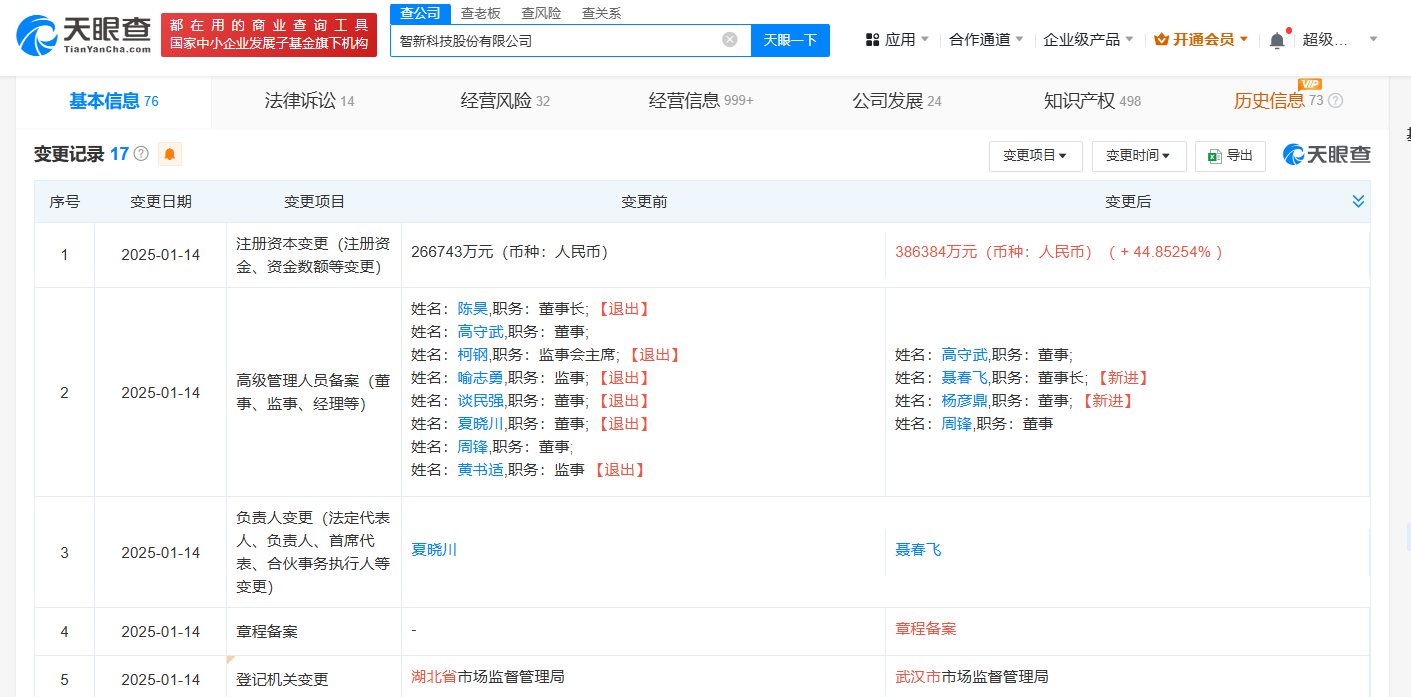The image size is (1411, 697).
Task: Click the 天眼一下 search button
Action: 790,40
